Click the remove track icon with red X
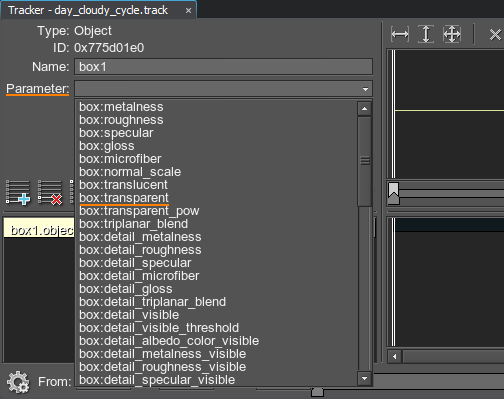Viewport: 504px width, 399px height. point(50,192)
